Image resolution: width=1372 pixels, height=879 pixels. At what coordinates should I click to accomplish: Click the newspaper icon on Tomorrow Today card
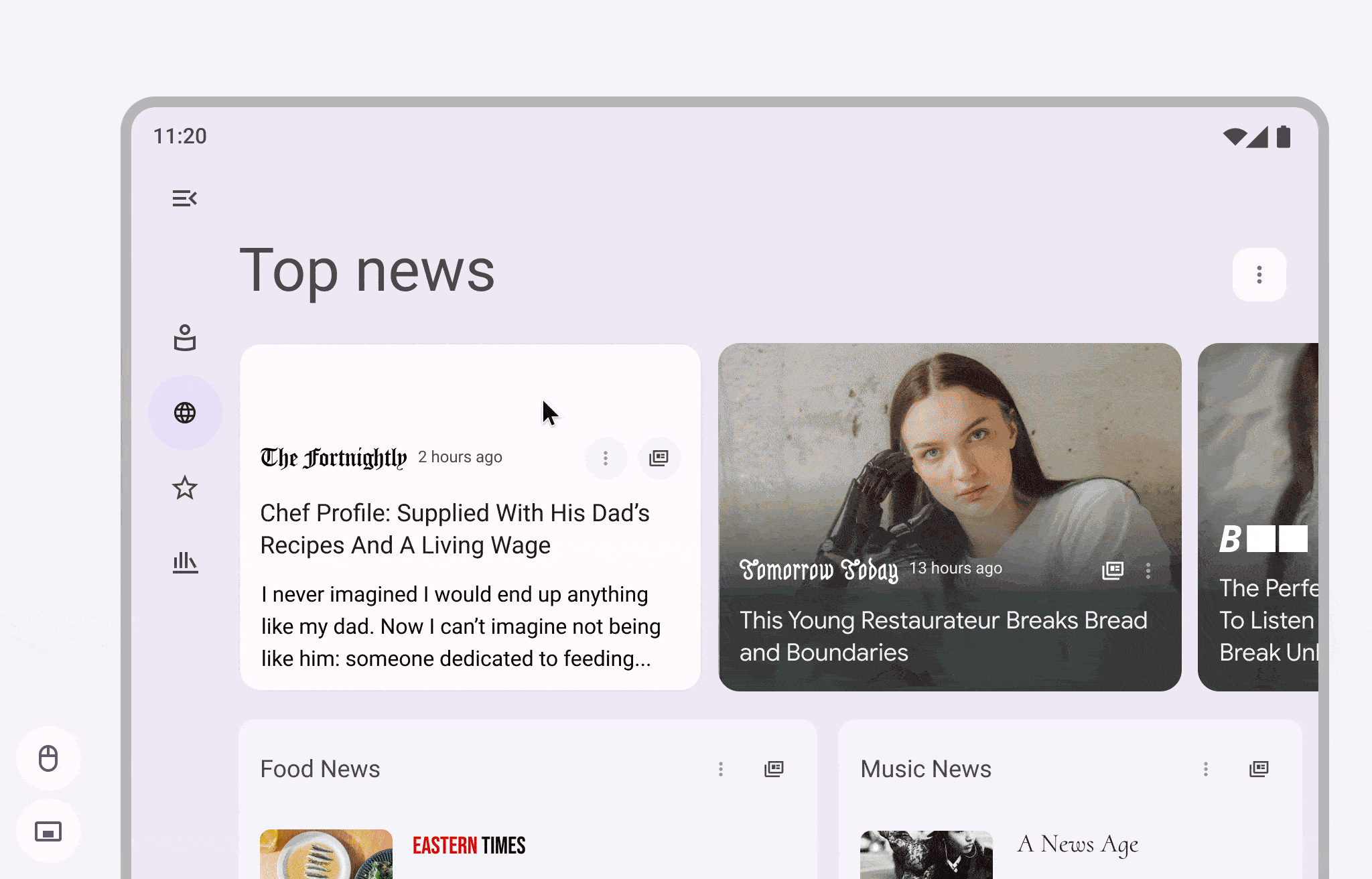pos(1113,570)
